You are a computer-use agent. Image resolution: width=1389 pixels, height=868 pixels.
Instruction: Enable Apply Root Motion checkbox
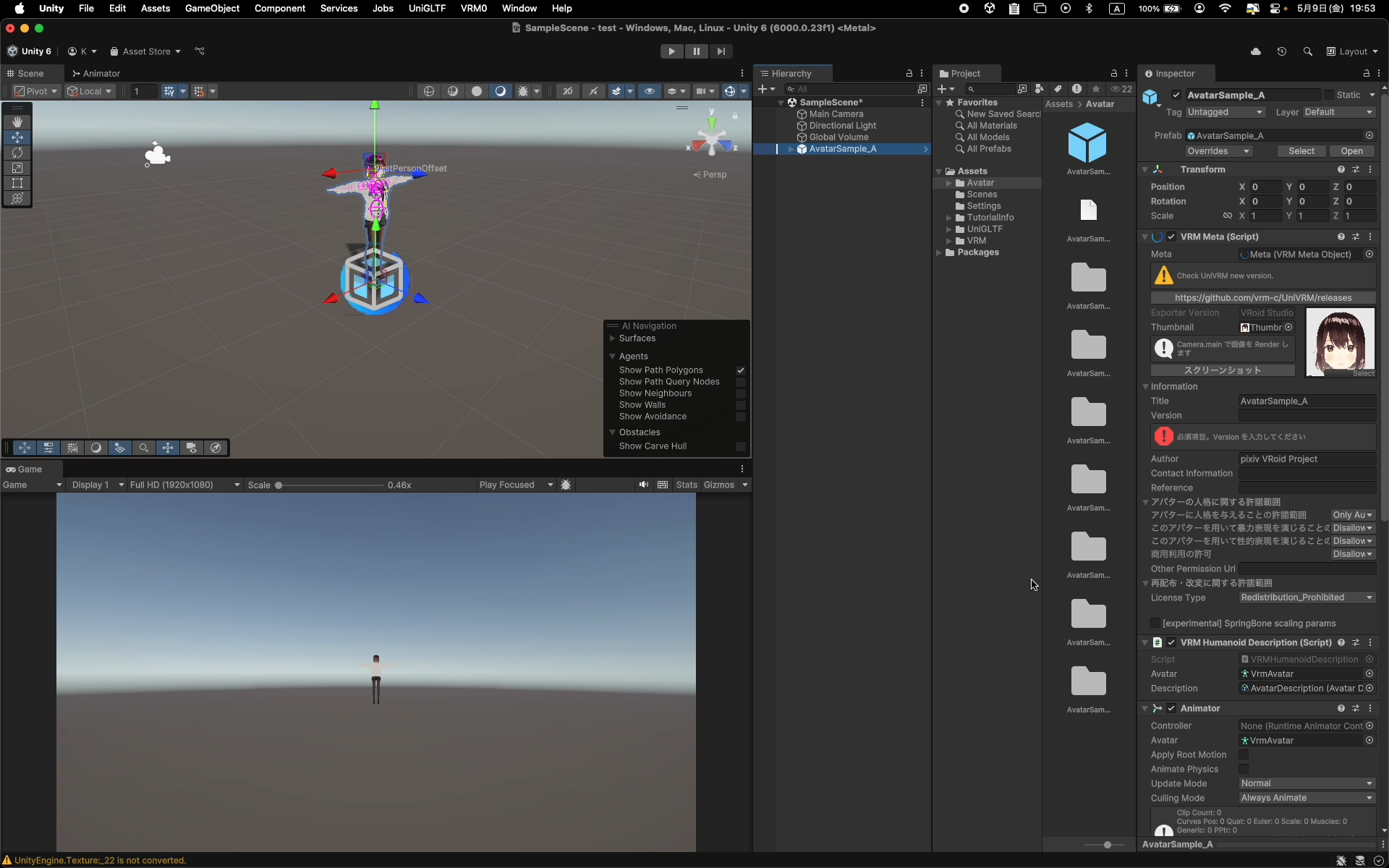pyautogui.click(x=1244, y=754)
